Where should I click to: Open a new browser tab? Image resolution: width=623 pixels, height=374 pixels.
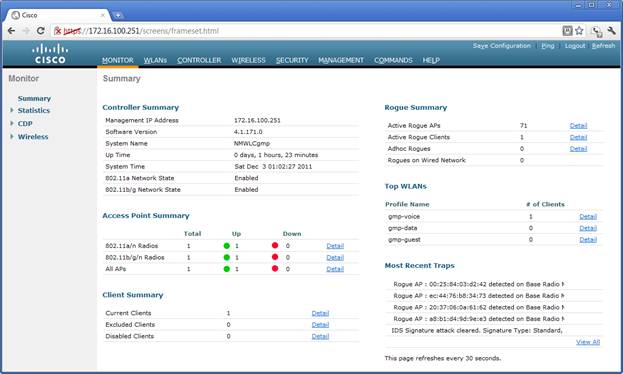click(118, 16)
